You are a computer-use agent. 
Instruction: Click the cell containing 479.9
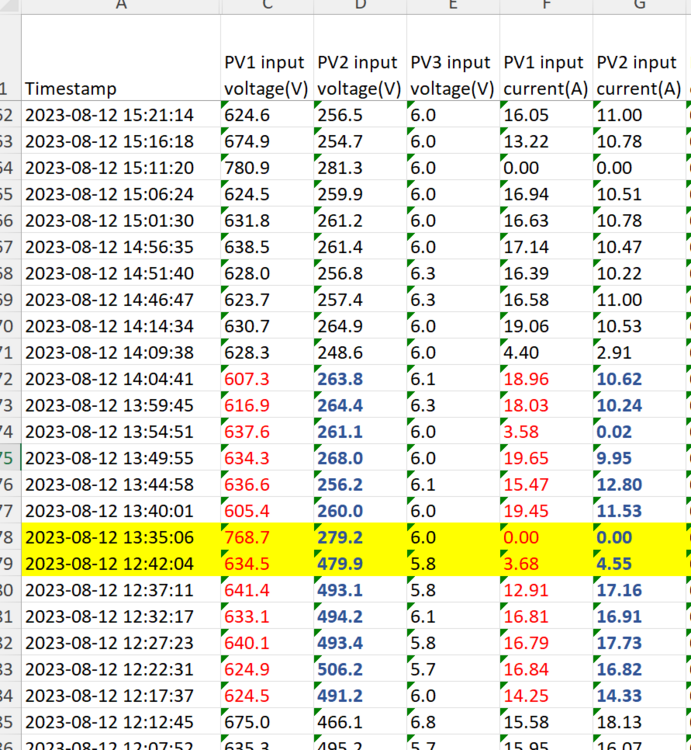pyautogui.click(x=360, y=563)
